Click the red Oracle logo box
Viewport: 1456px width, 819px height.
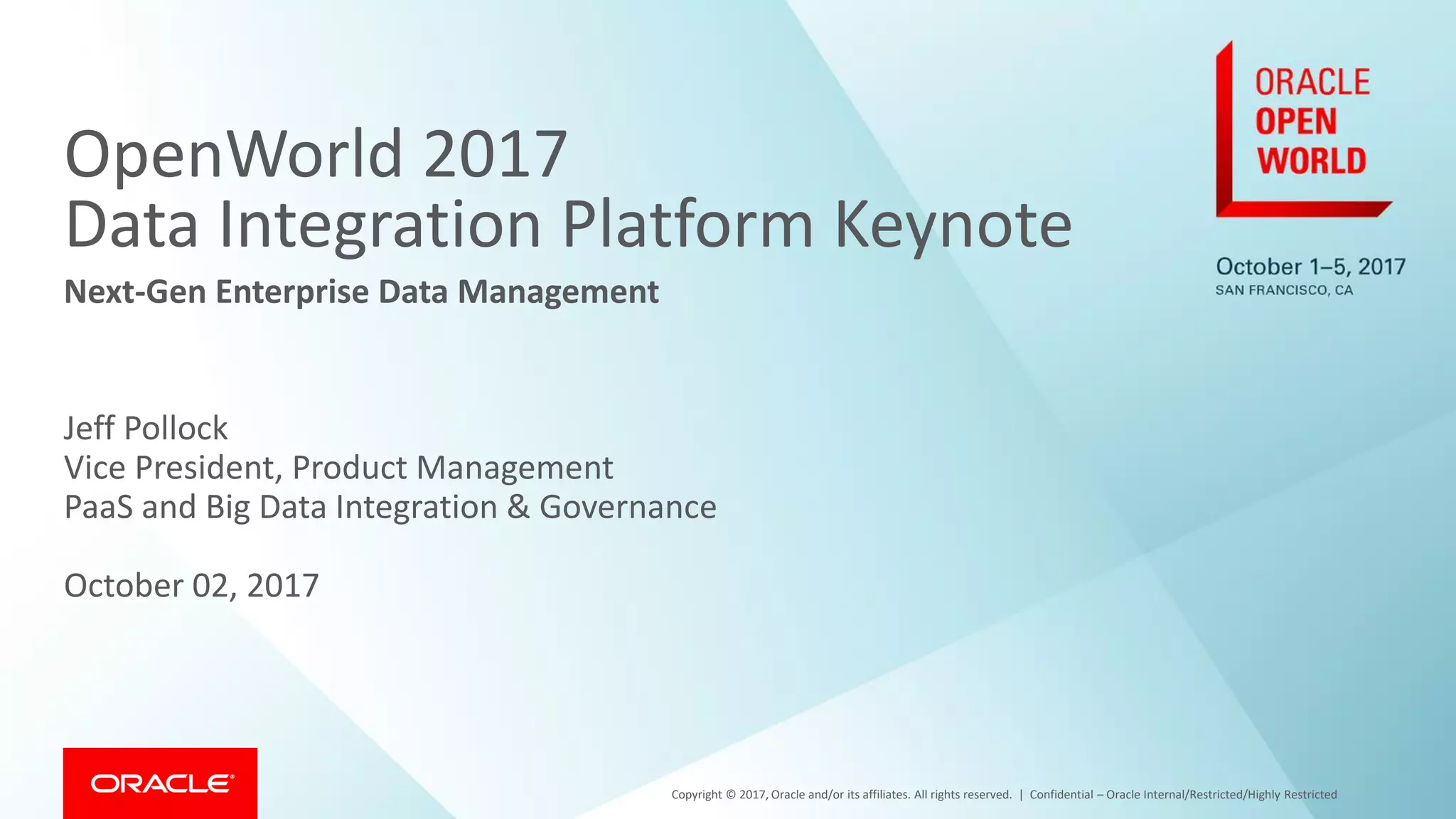coord(160,783)
